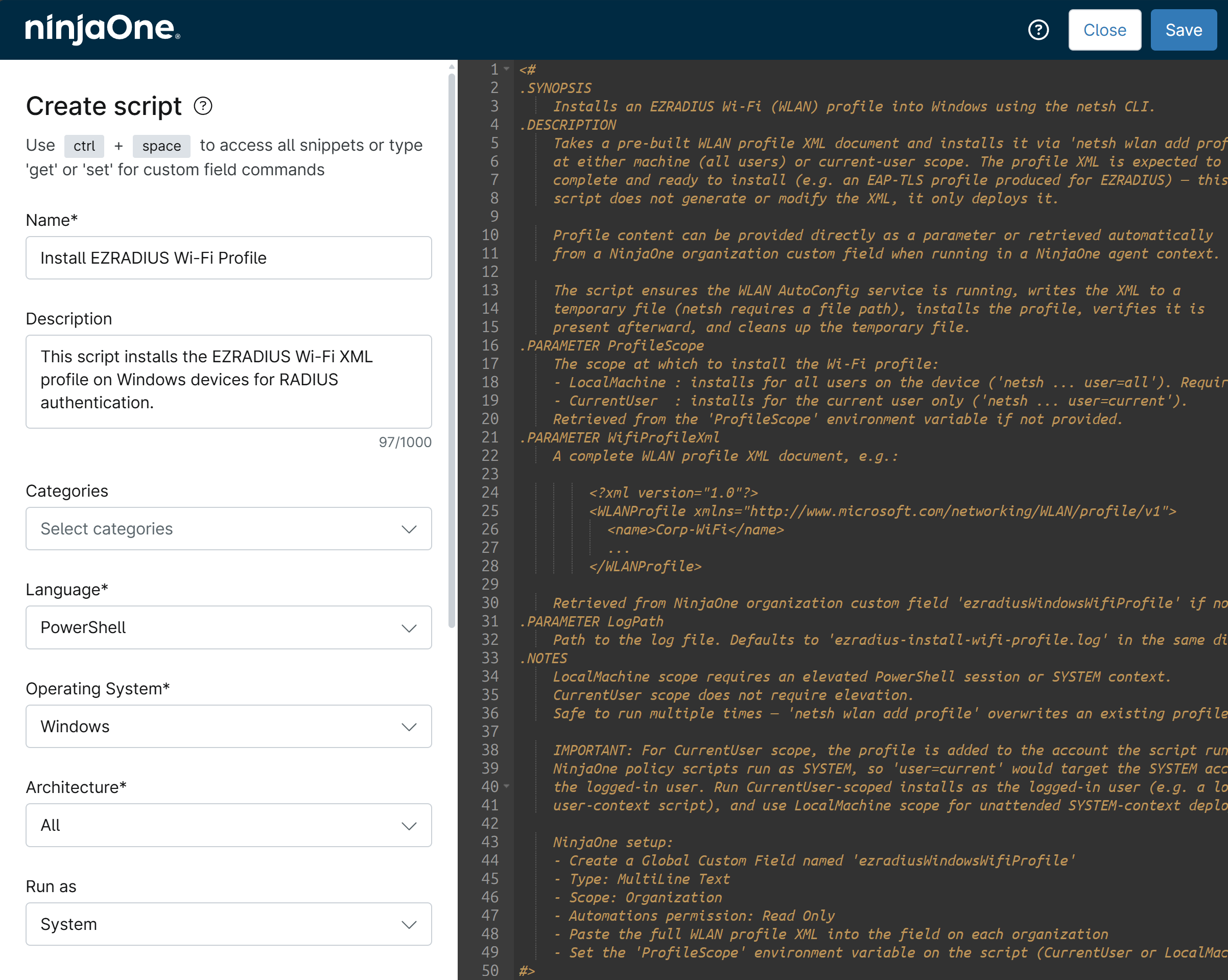Image resolution: width=1228 pixels, height=980 pixels.
Task: Click the Run as dropdown chevron
Action: click(x=409, y=925)
